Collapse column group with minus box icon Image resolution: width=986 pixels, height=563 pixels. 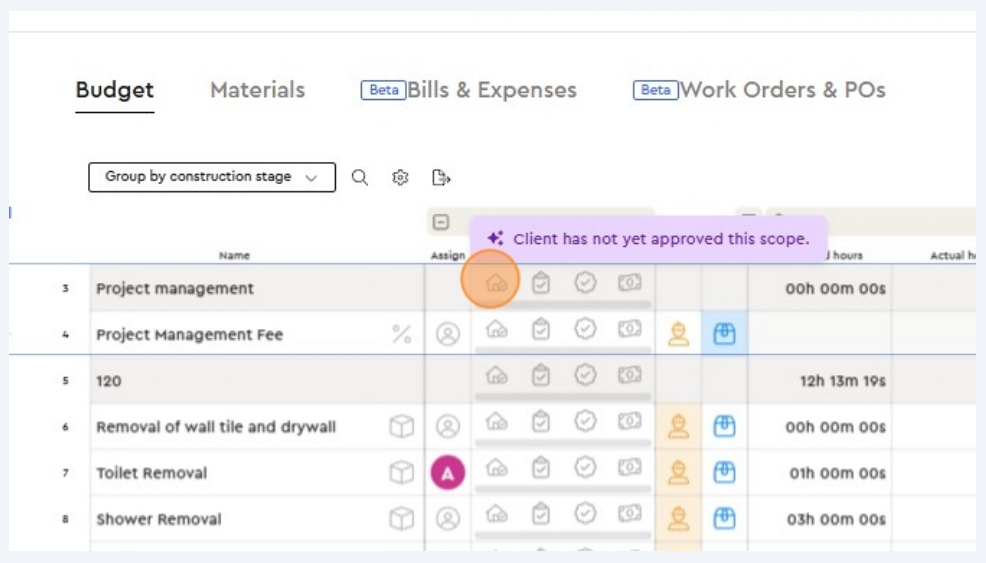point(441,223)
